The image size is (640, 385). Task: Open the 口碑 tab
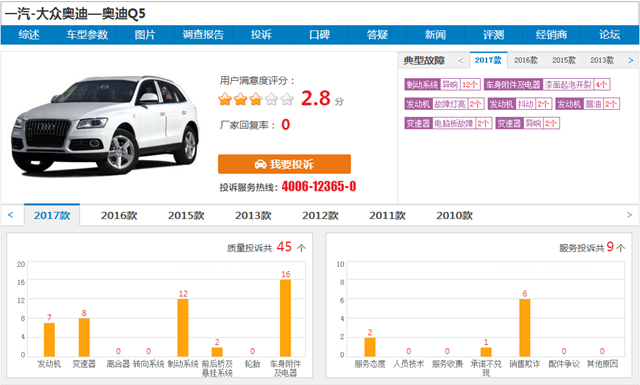point(319,35)
